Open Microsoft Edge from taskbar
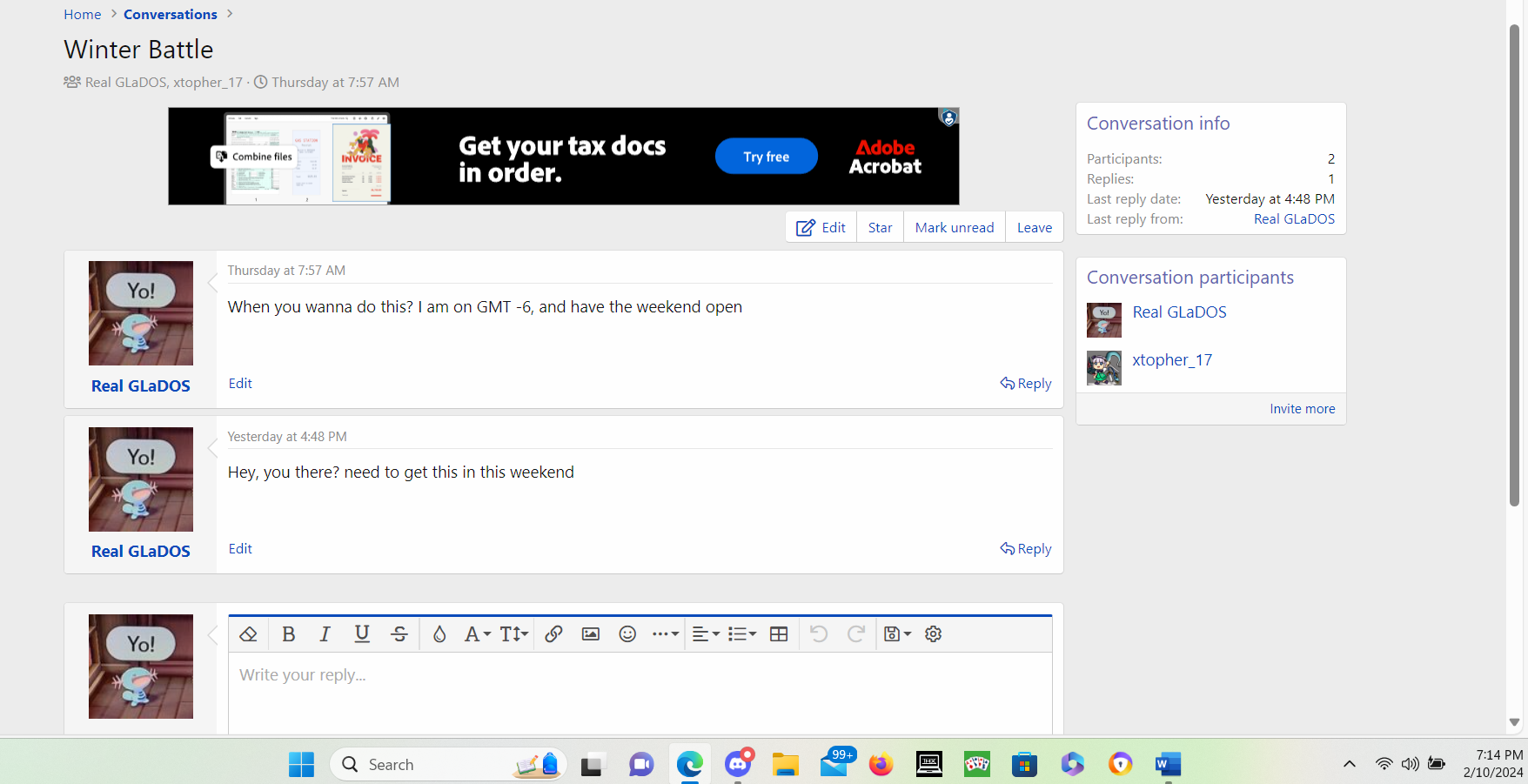 pos(689,765)
